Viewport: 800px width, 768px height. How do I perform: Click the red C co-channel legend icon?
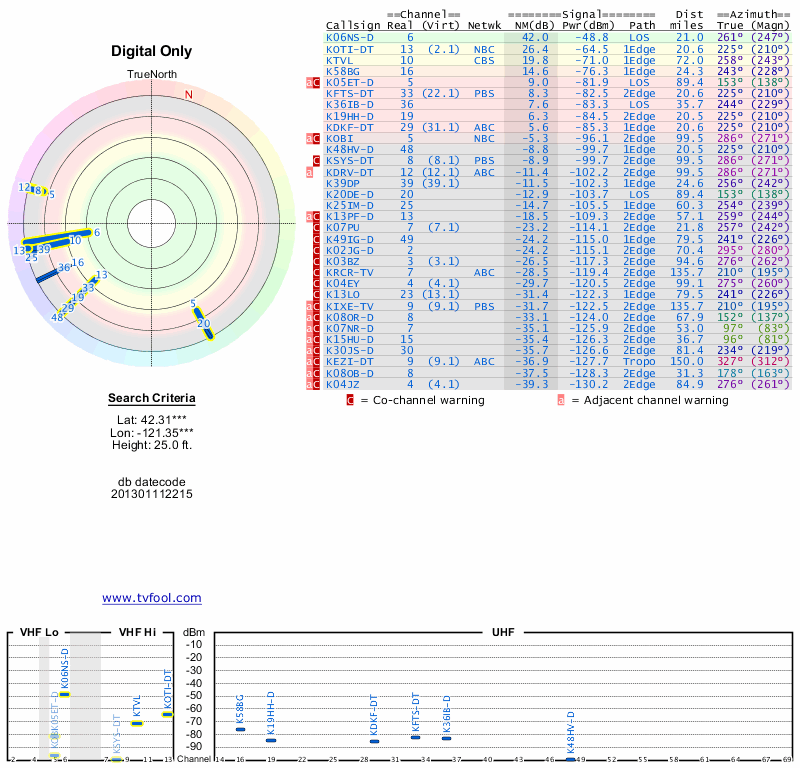pos(350,400)
